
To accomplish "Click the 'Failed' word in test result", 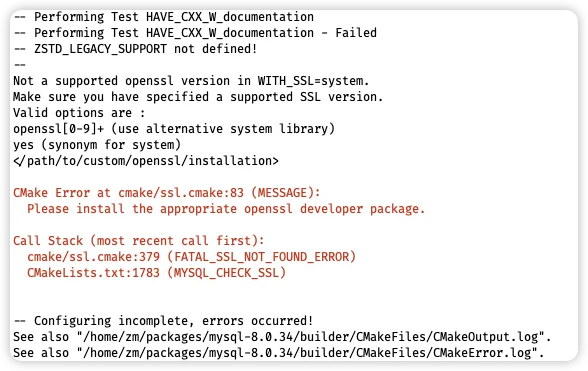I will pos(356,33).
